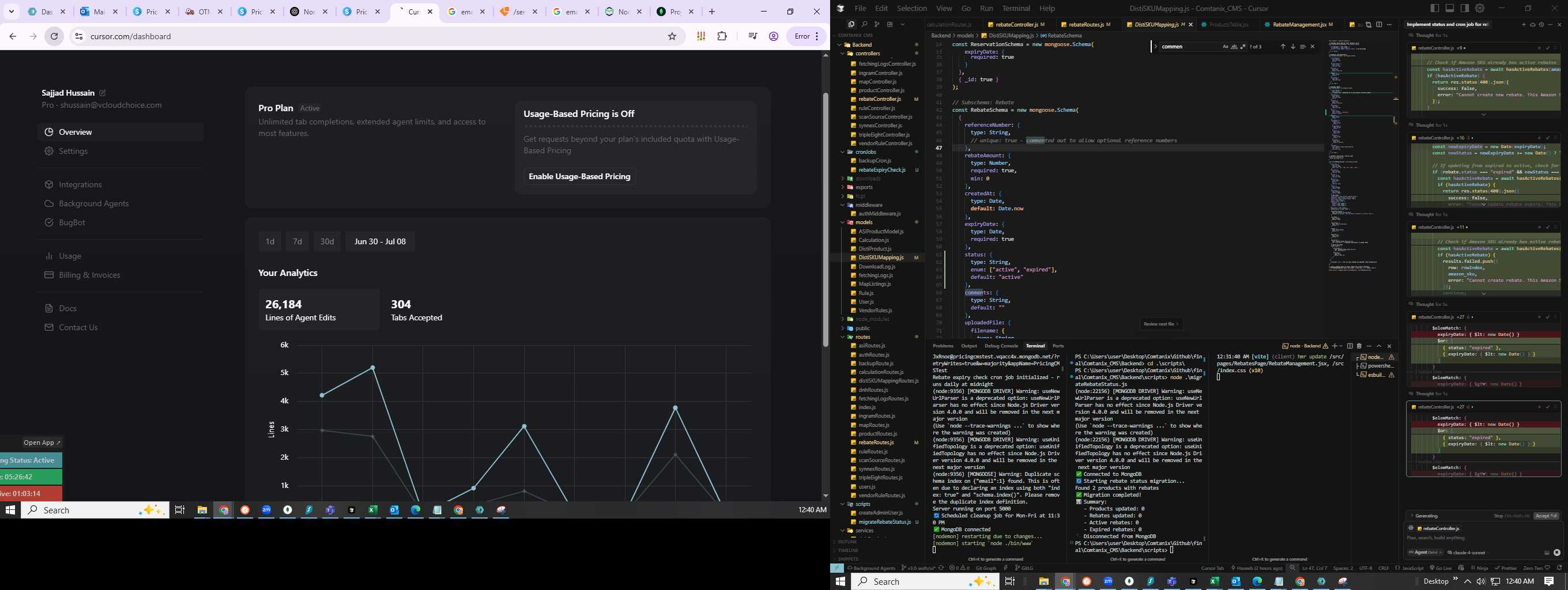Open the Terminal menu in Cursor

1016,9
